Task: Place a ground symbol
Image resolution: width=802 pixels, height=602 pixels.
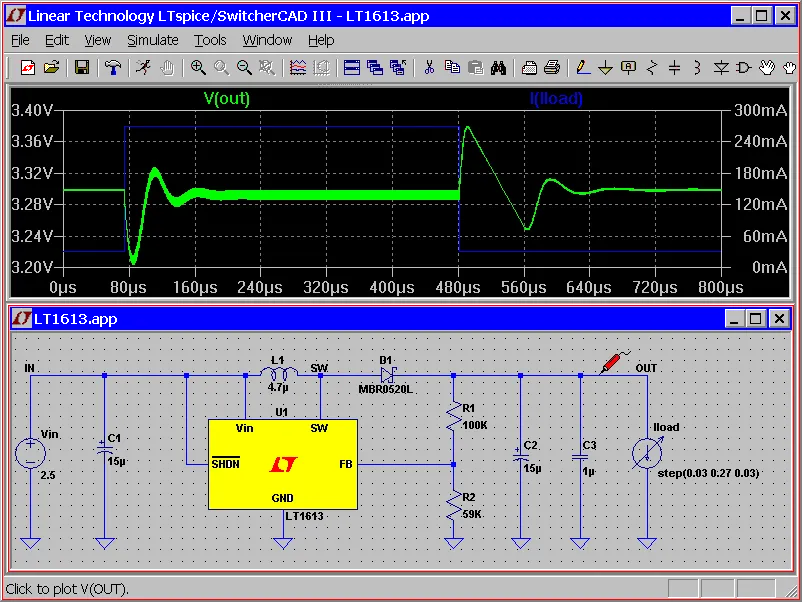Action: [x=605, y=67]
